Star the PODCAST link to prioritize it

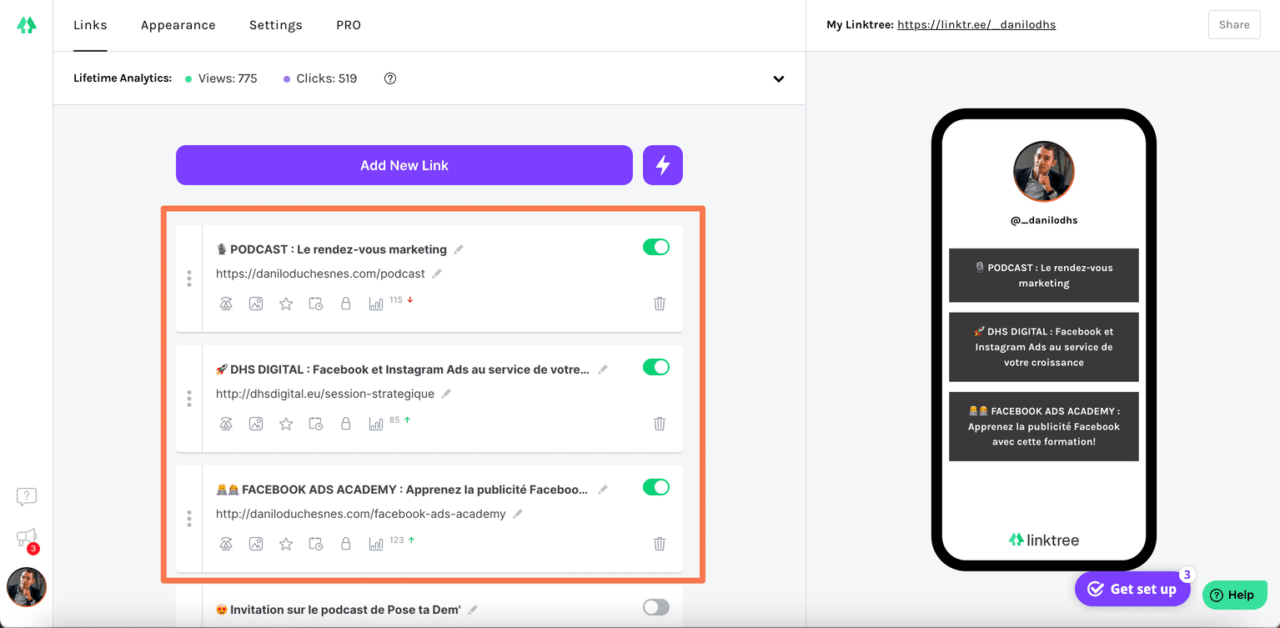286,303
